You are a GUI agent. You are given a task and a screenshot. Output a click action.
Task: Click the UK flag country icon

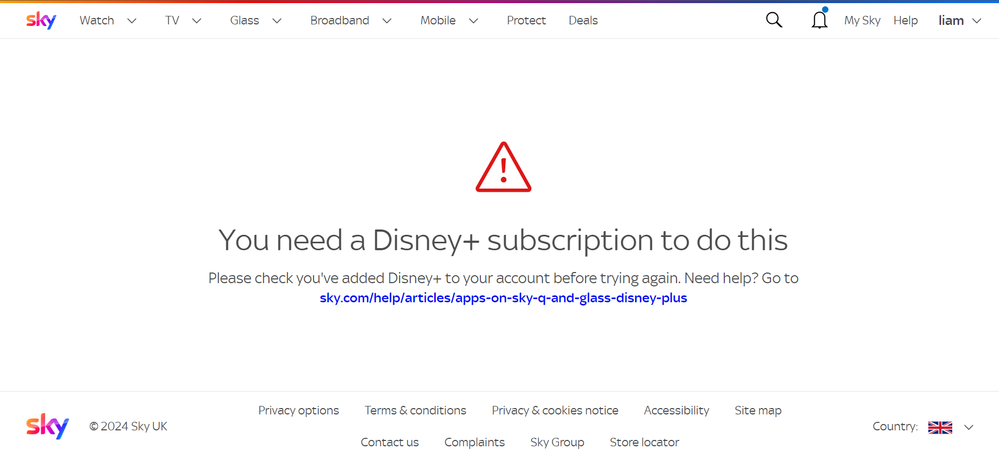tap(940, 427)
